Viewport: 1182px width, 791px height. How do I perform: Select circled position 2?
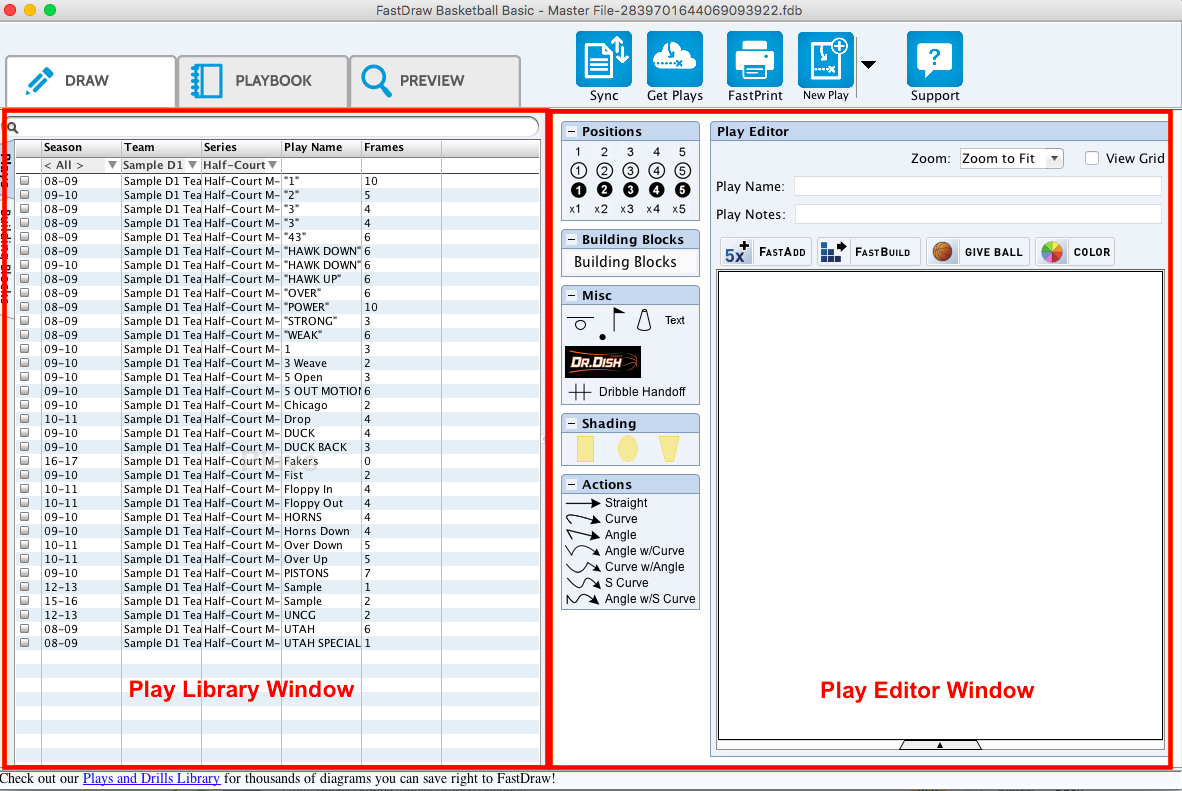pos(605,171)
